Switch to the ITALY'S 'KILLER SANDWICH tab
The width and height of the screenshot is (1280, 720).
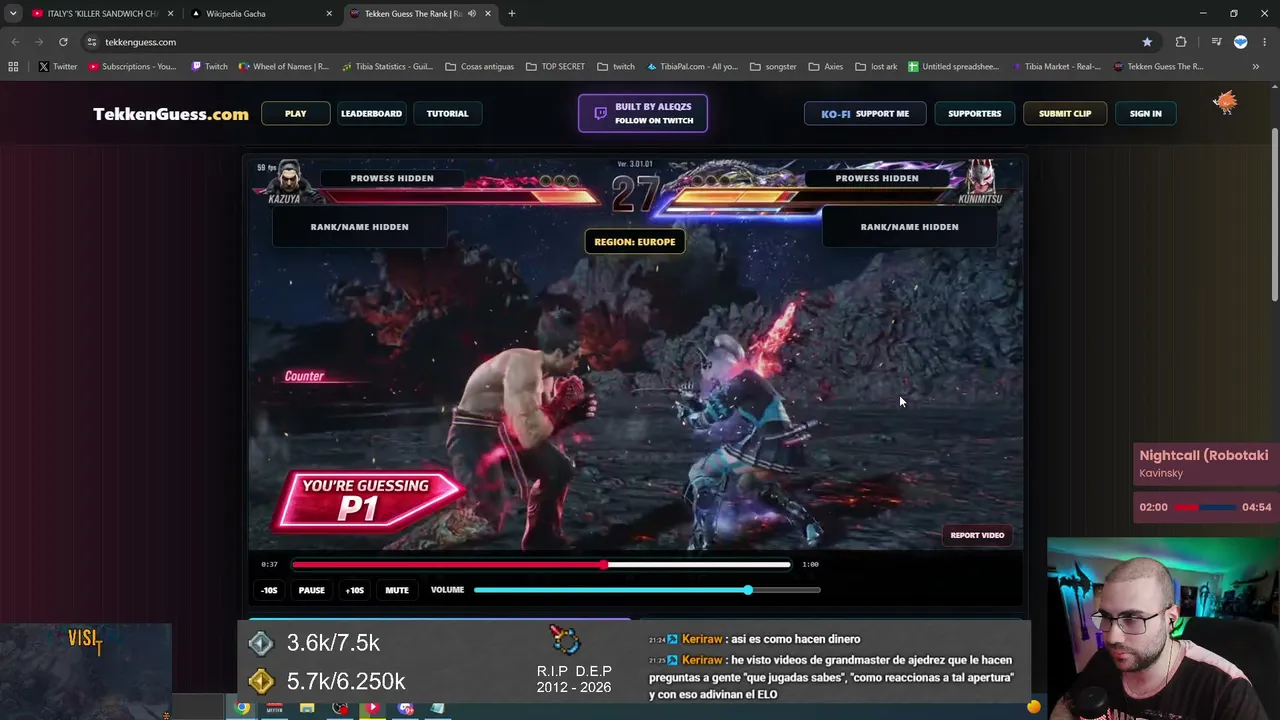click(102, 14)
